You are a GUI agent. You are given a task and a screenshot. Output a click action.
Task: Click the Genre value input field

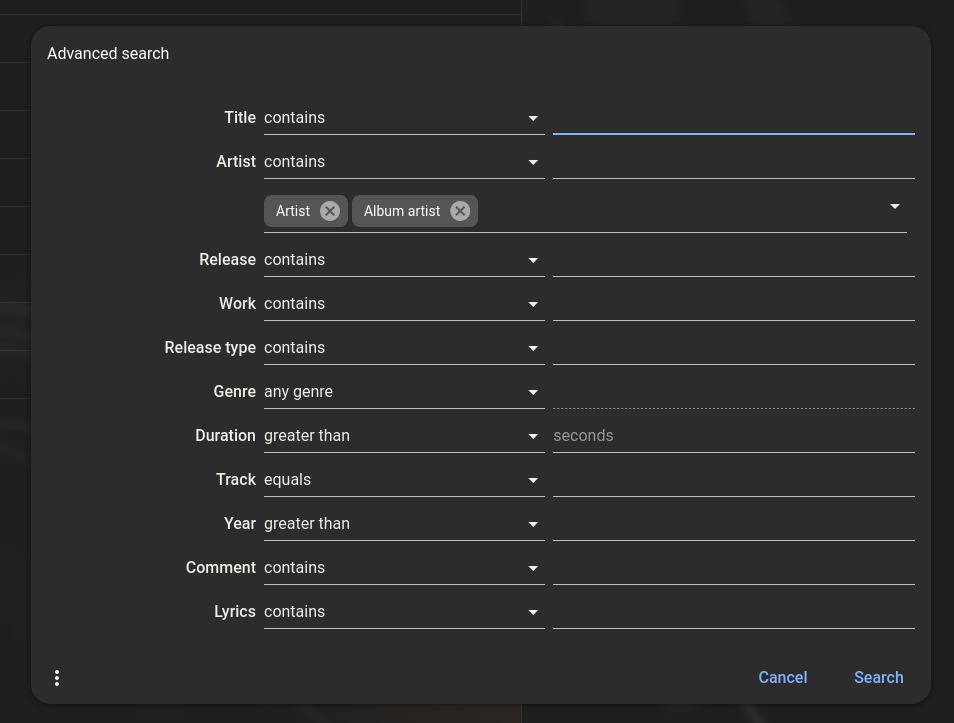(733, 392)
